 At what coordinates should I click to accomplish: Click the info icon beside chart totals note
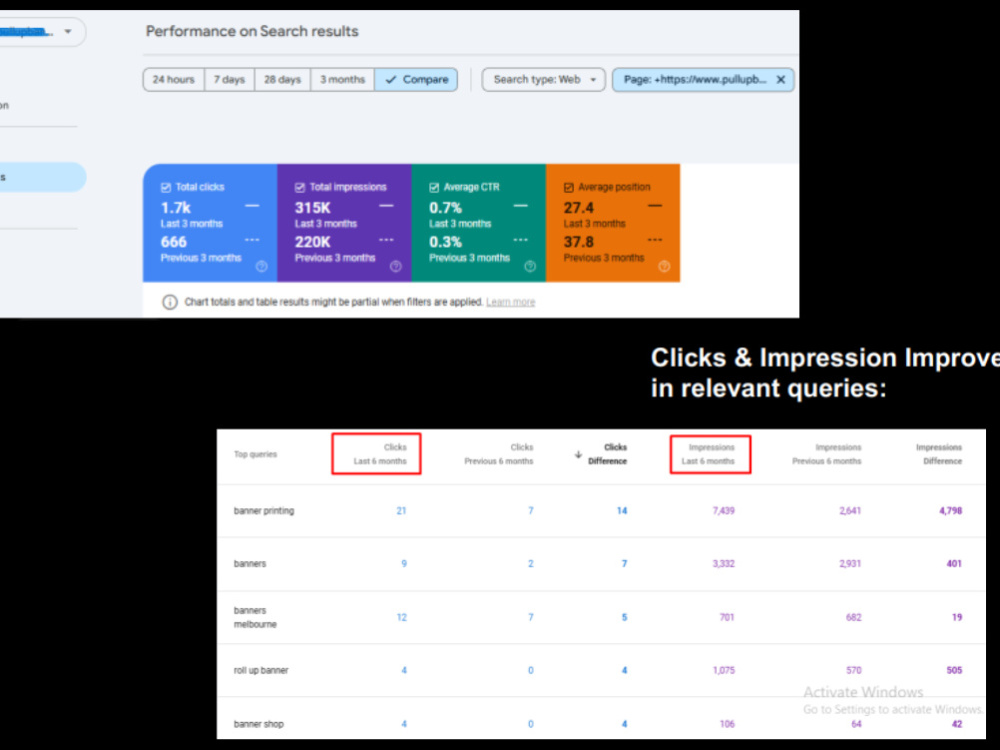pyautogui.click(x=170, y=302)
